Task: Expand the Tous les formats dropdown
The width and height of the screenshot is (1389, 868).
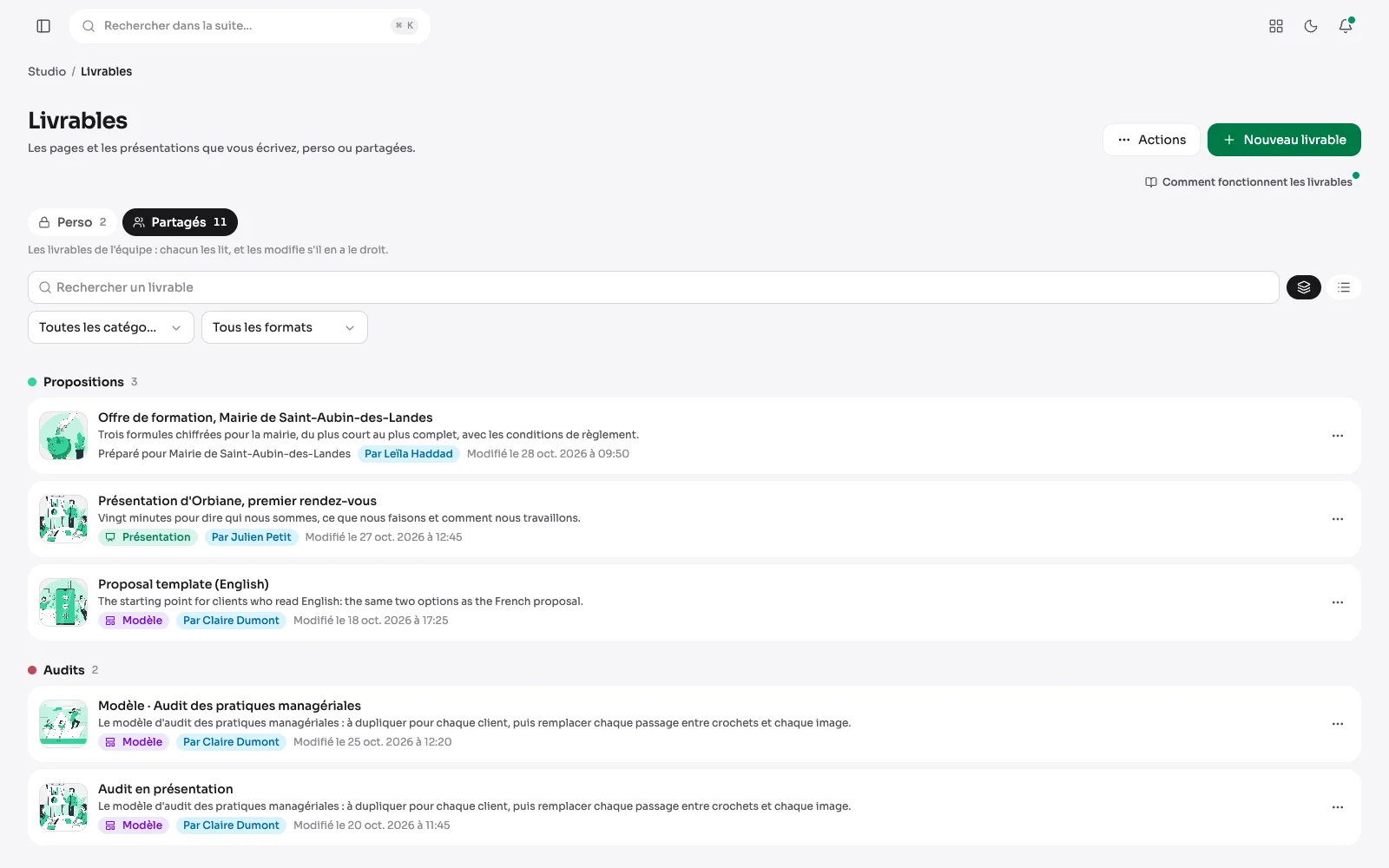Action: coord(285,327)
